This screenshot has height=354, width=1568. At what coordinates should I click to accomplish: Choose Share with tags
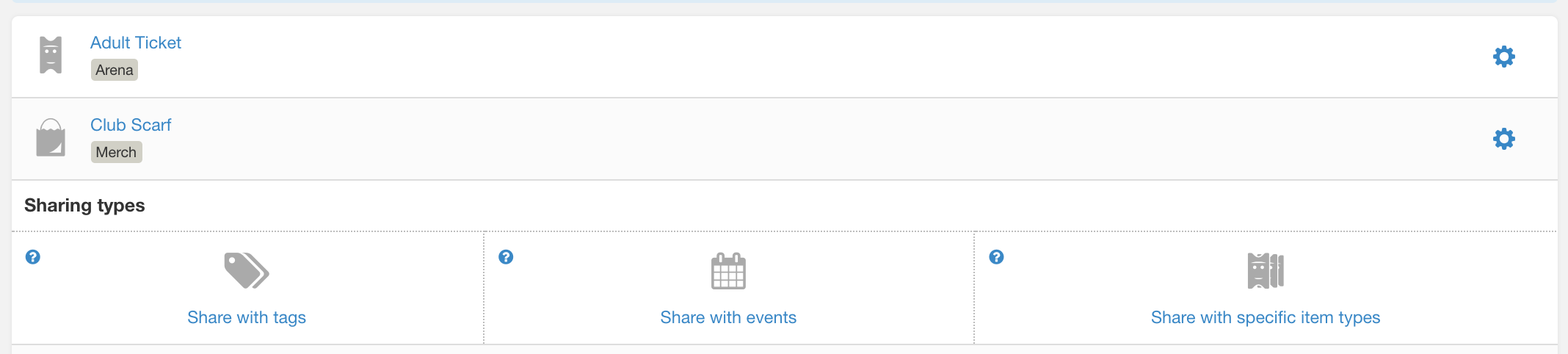click(x=247, y=317)
